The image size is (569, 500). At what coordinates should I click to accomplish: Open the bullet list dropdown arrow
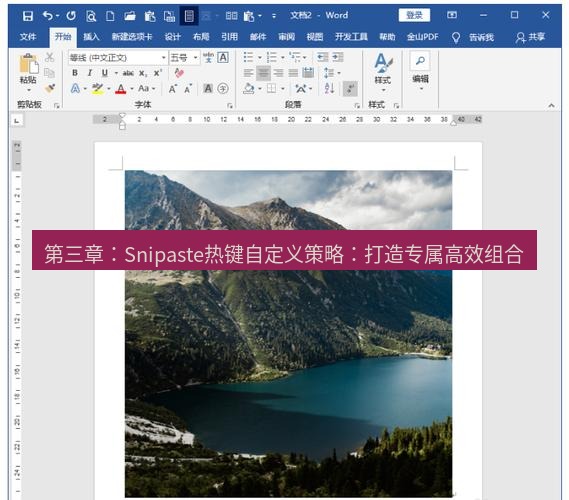point(260,57)
